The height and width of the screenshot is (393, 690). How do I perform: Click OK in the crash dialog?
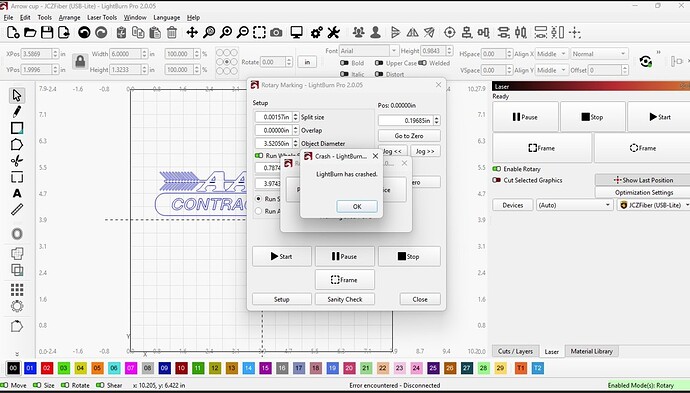357,206
